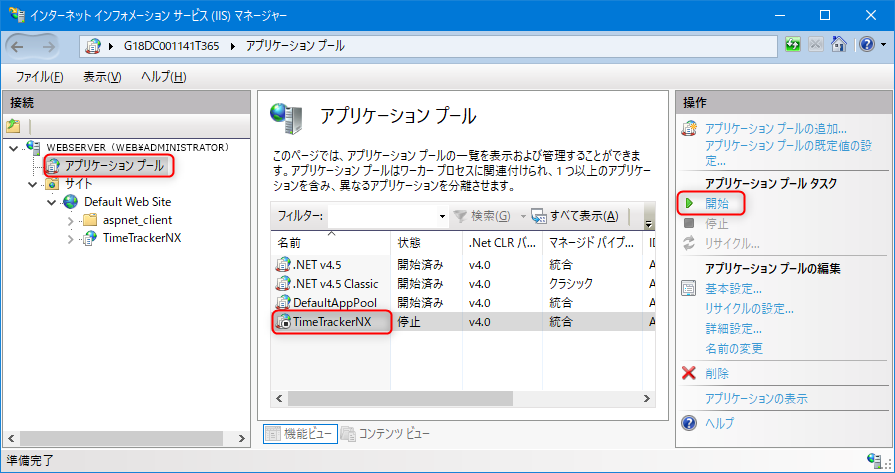Click the Forward navigation arrow
The image size is (895, 473).
click(x=48, y=47)
